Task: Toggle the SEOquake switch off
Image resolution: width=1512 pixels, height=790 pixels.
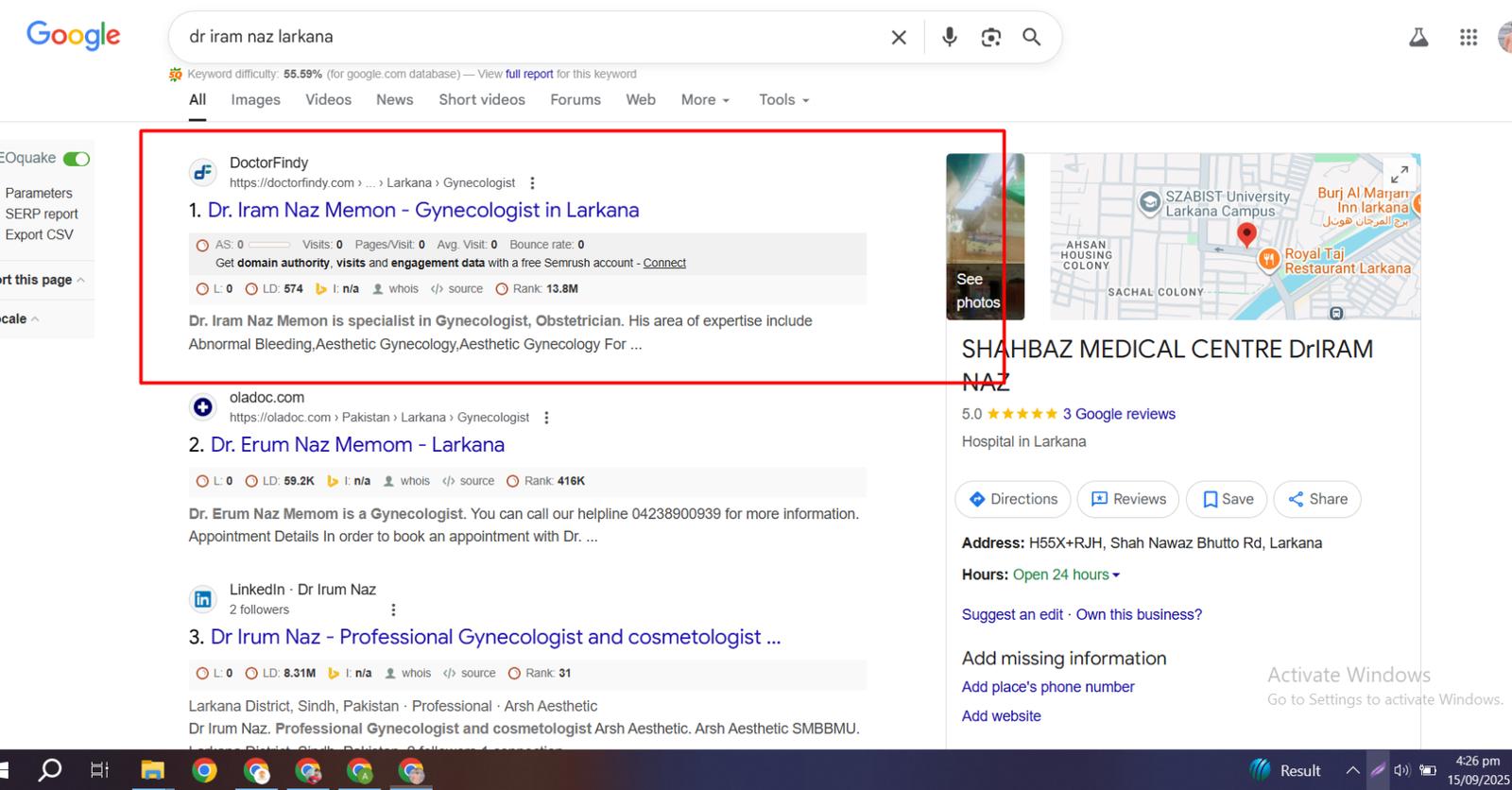Action: (77, 159)
